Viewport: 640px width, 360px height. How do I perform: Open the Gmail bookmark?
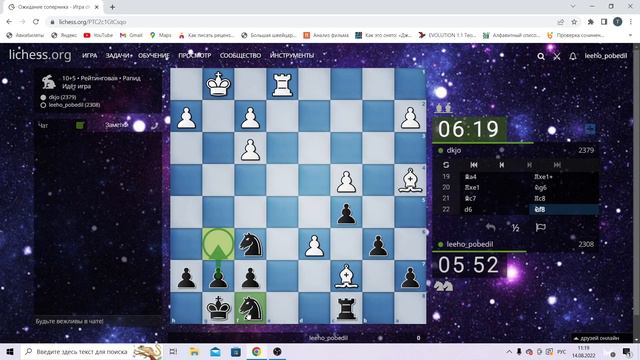[x=131, y=36]
